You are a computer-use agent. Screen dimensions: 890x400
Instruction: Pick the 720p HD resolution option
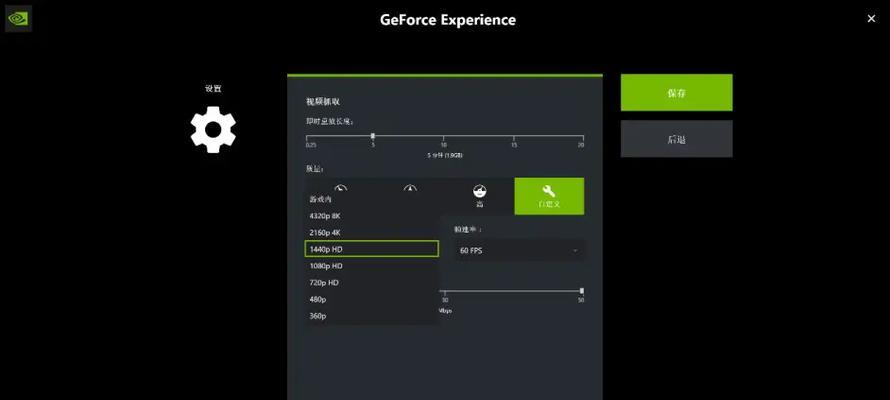point(372,283)
